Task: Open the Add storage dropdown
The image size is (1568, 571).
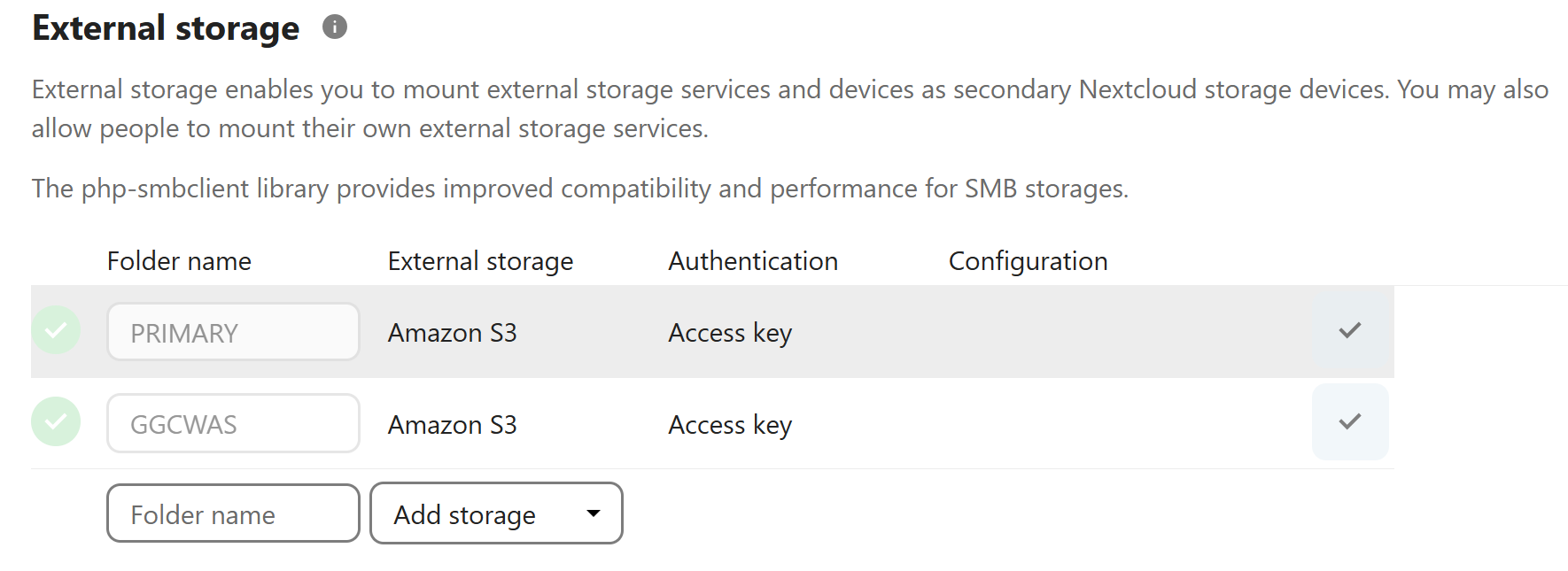Action: pos(496,513)
